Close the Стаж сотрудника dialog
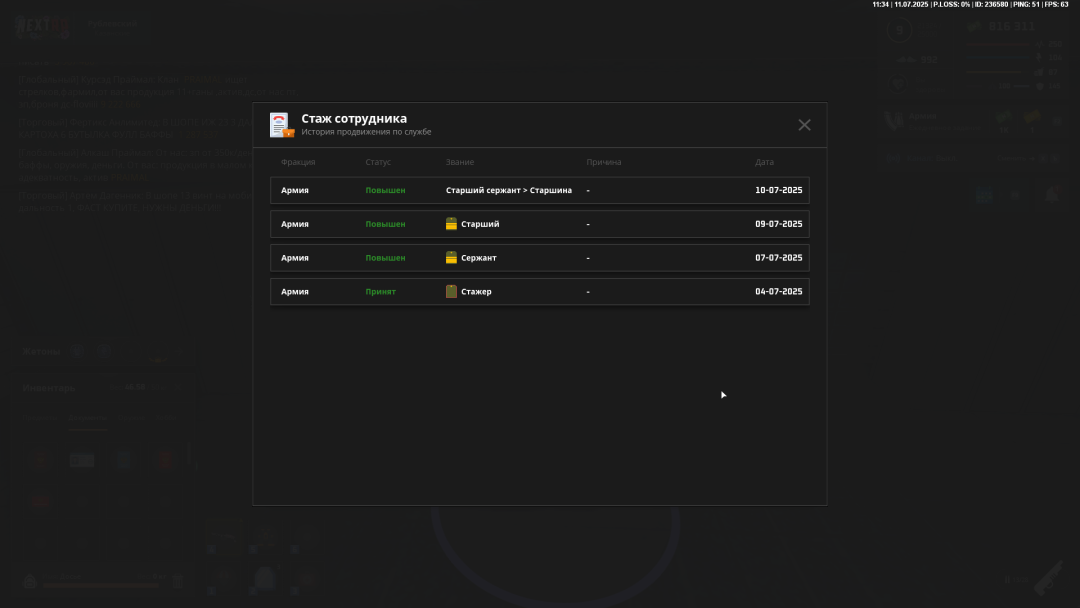Screen dimensions: 1080x608 804,125
